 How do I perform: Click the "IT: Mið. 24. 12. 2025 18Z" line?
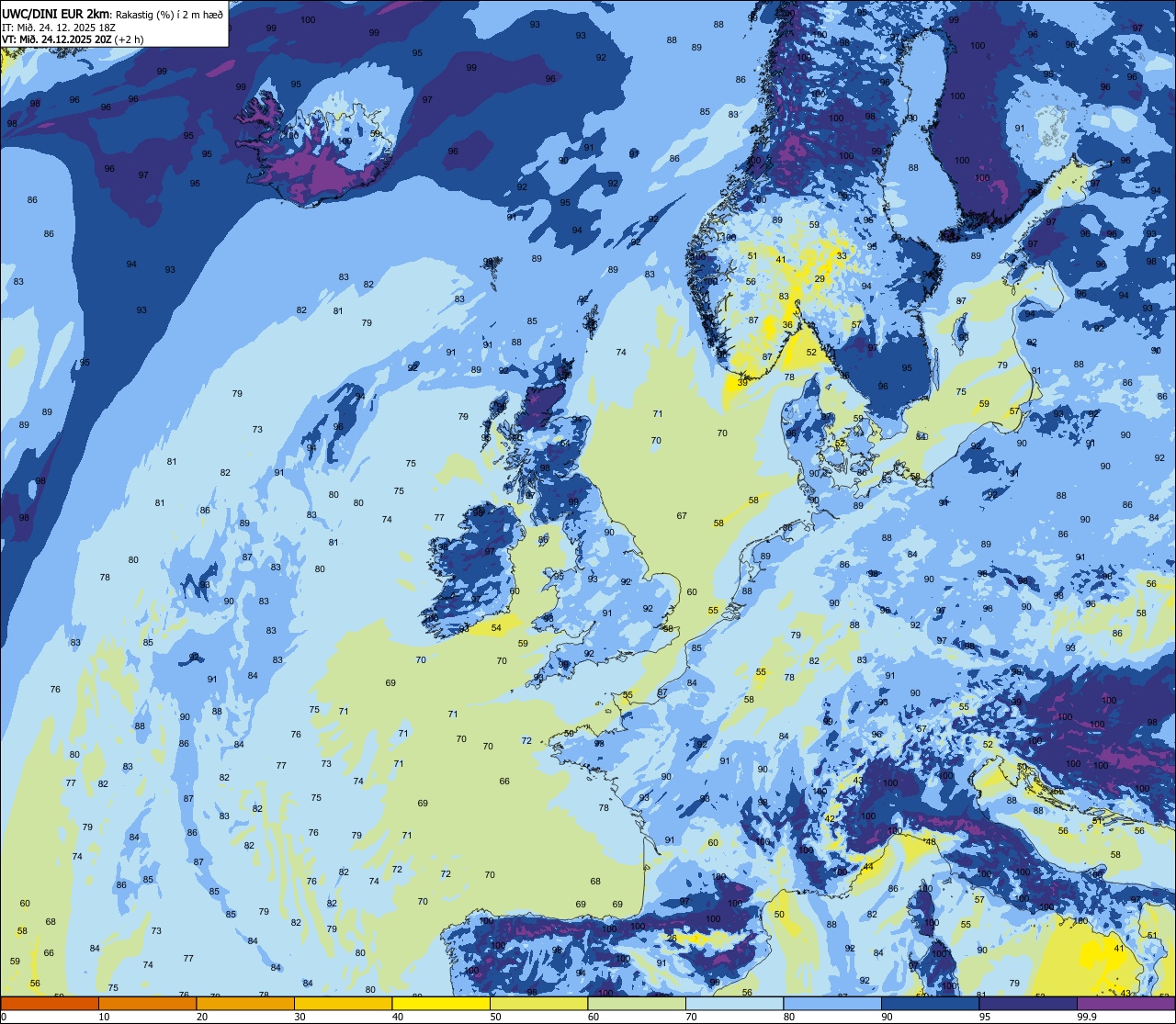tap(57, 28)
